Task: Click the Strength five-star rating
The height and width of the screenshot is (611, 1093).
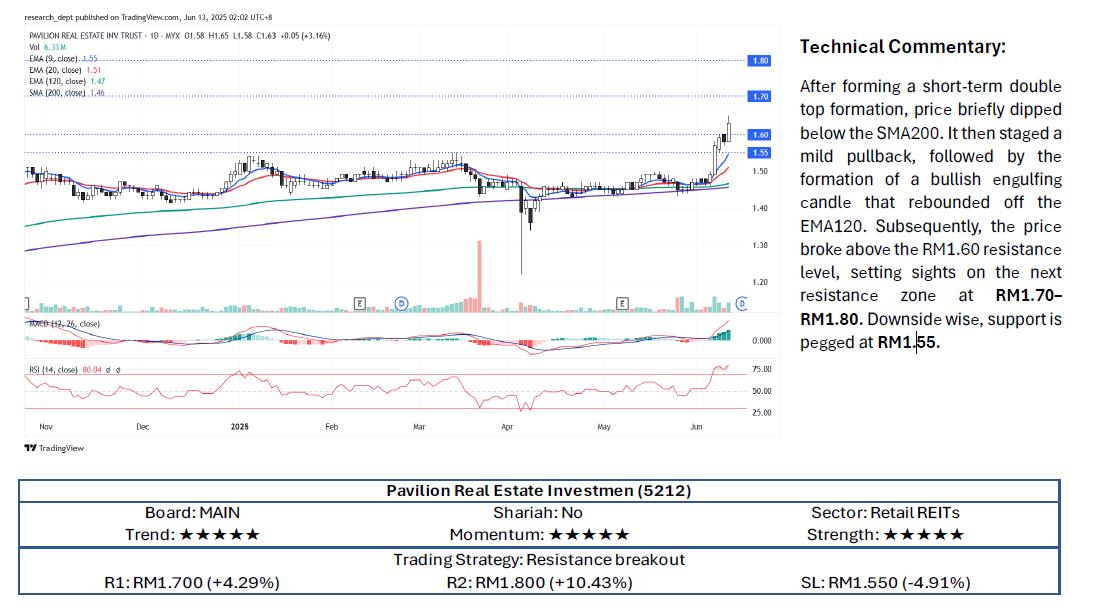Action: click(x=924, y=535)
